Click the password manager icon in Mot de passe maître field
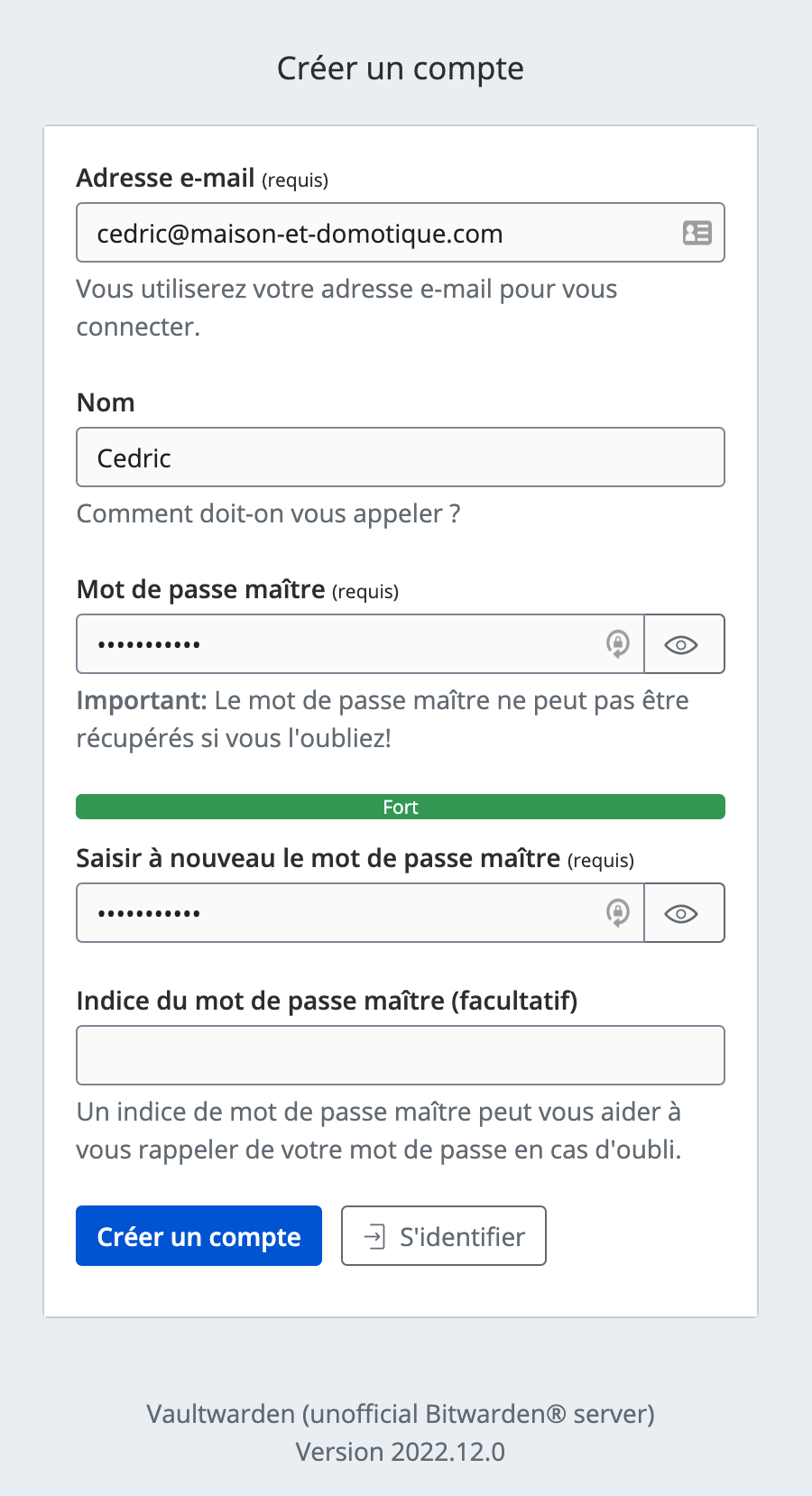The width and height of the screenshot is (812, 1496). [618, 644]
